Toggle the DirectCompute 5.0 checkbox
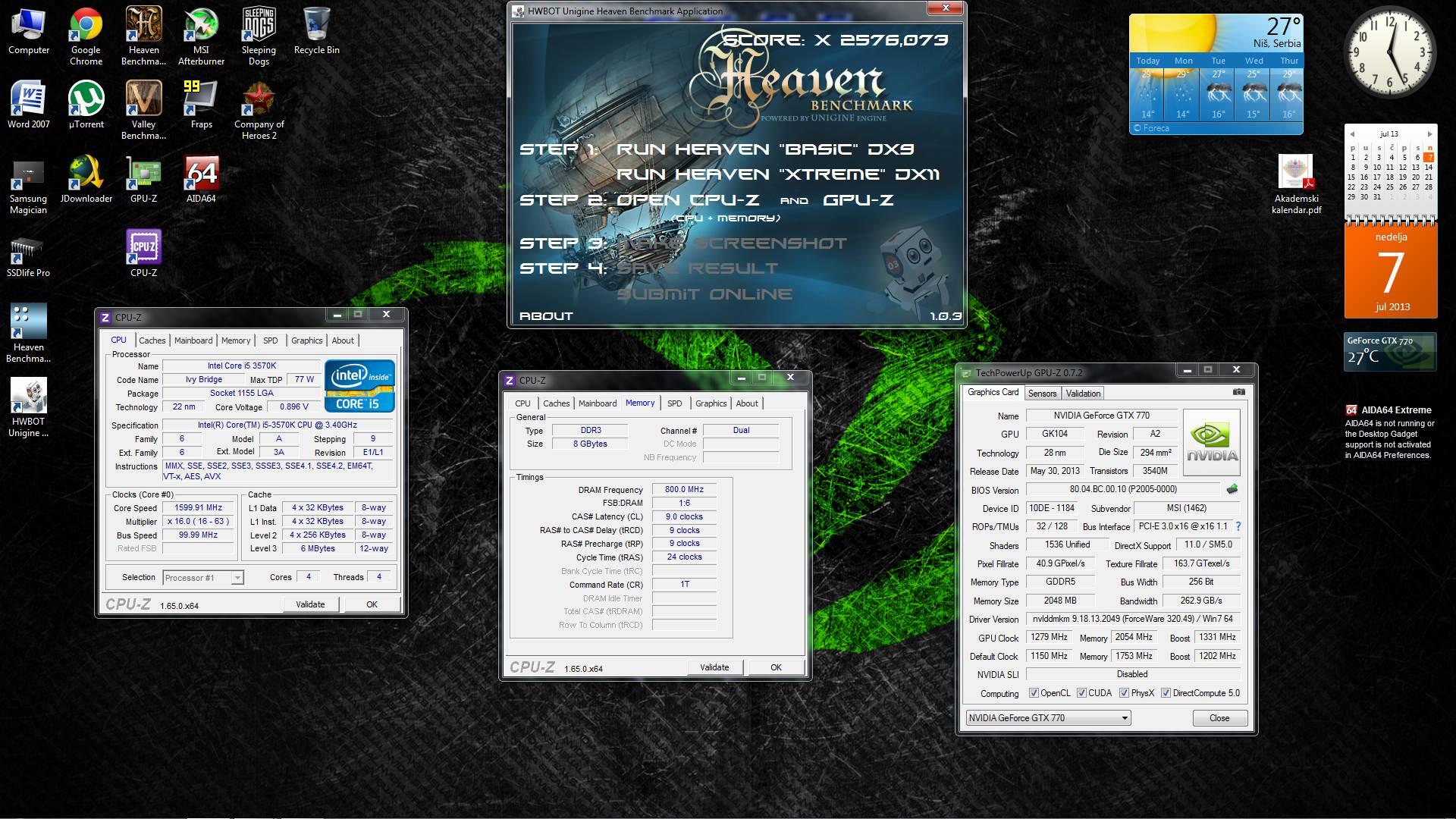Viewport: 1456px width, 819px height. coord(1166,693)
